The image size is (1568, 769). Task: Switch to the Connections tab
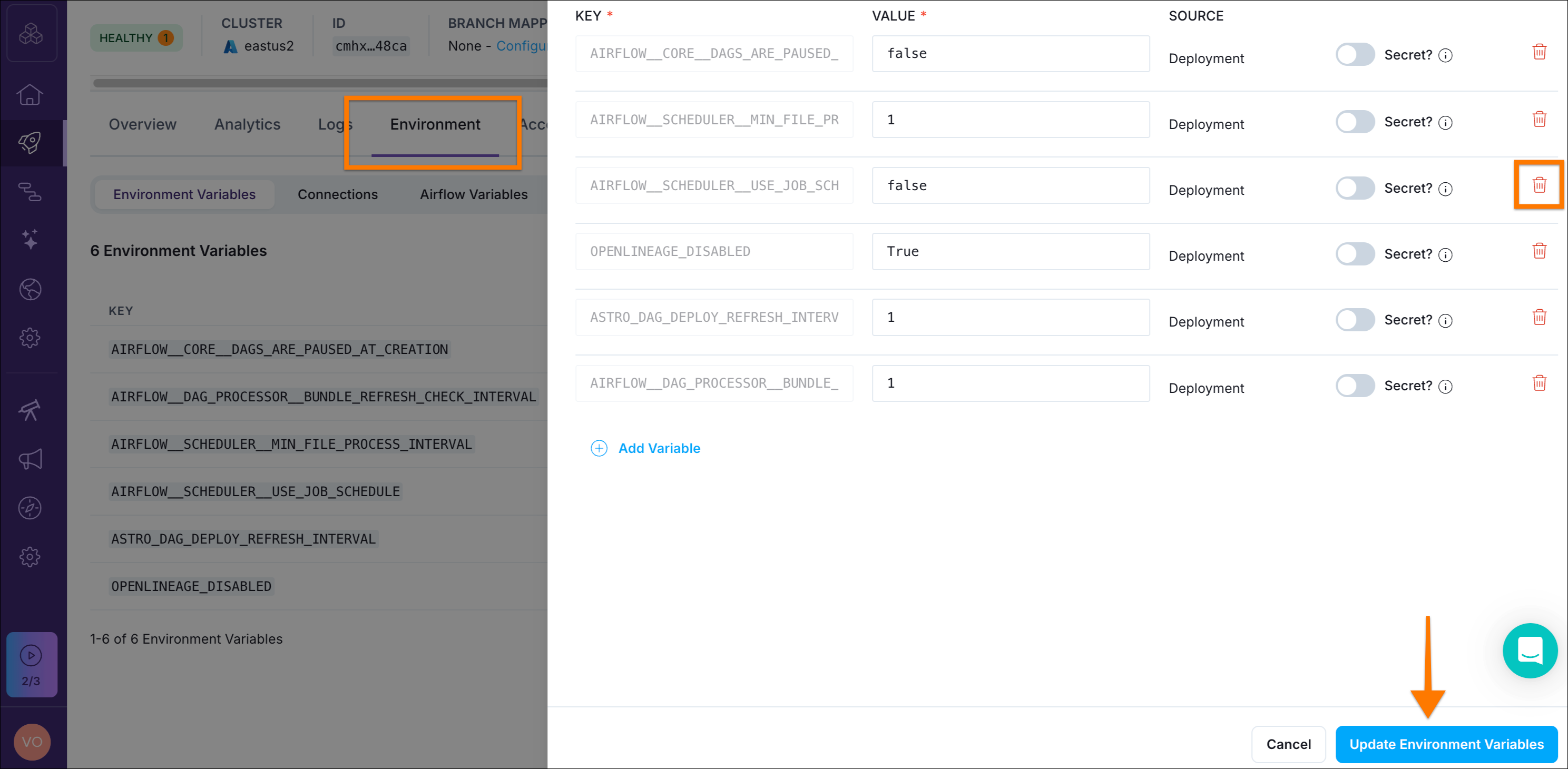tap(337, 194)
